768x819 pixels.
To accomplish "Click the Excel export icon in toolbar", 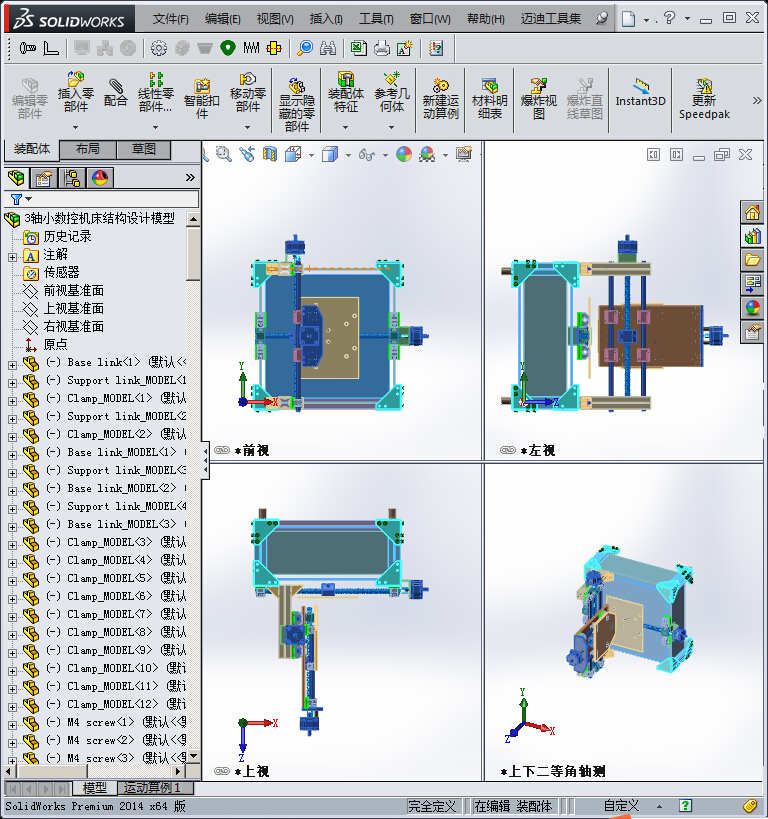I will (x=358, y=49).
